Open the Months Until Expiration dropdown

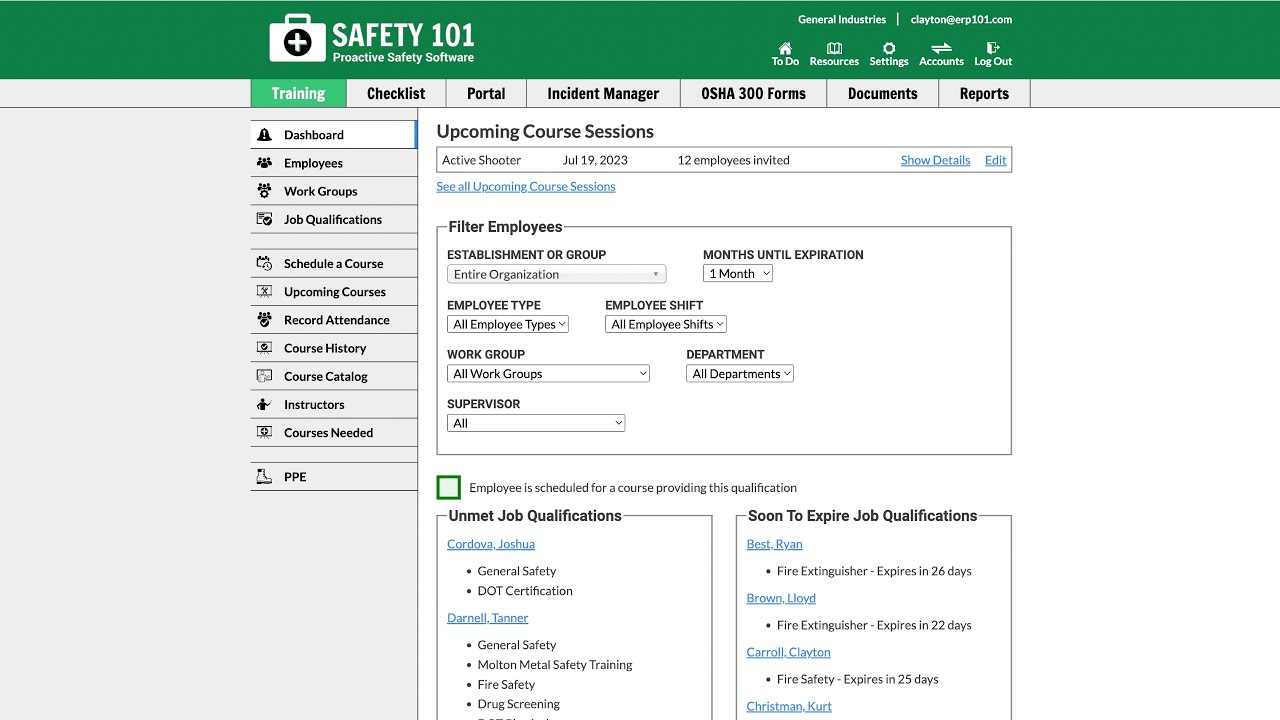pyautogui.click(x=738, y=273)
